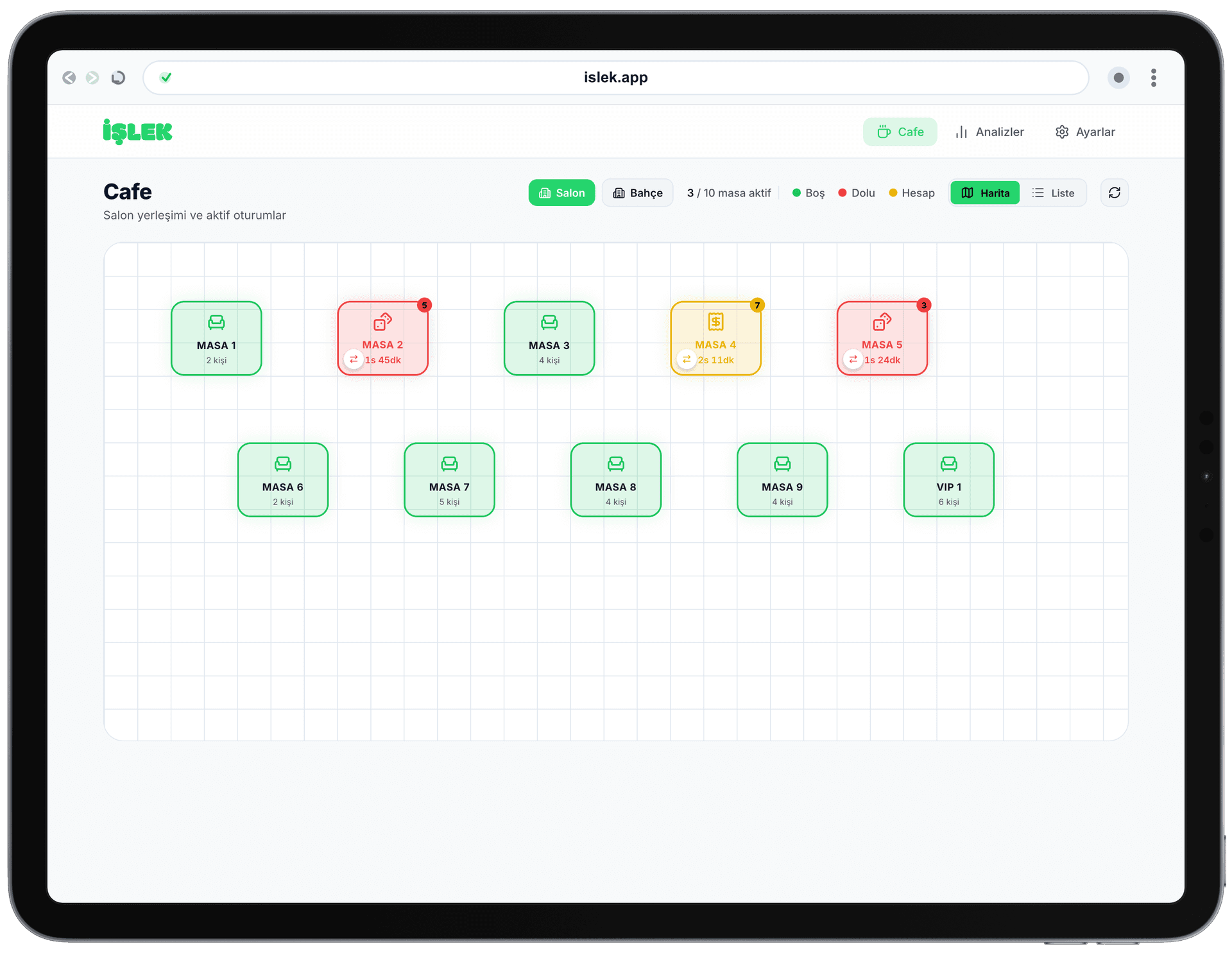Image resolution: width=1232 pixels, height=953 pixels.
Task: Click the islek.app address bar
Action: point(615,78)
